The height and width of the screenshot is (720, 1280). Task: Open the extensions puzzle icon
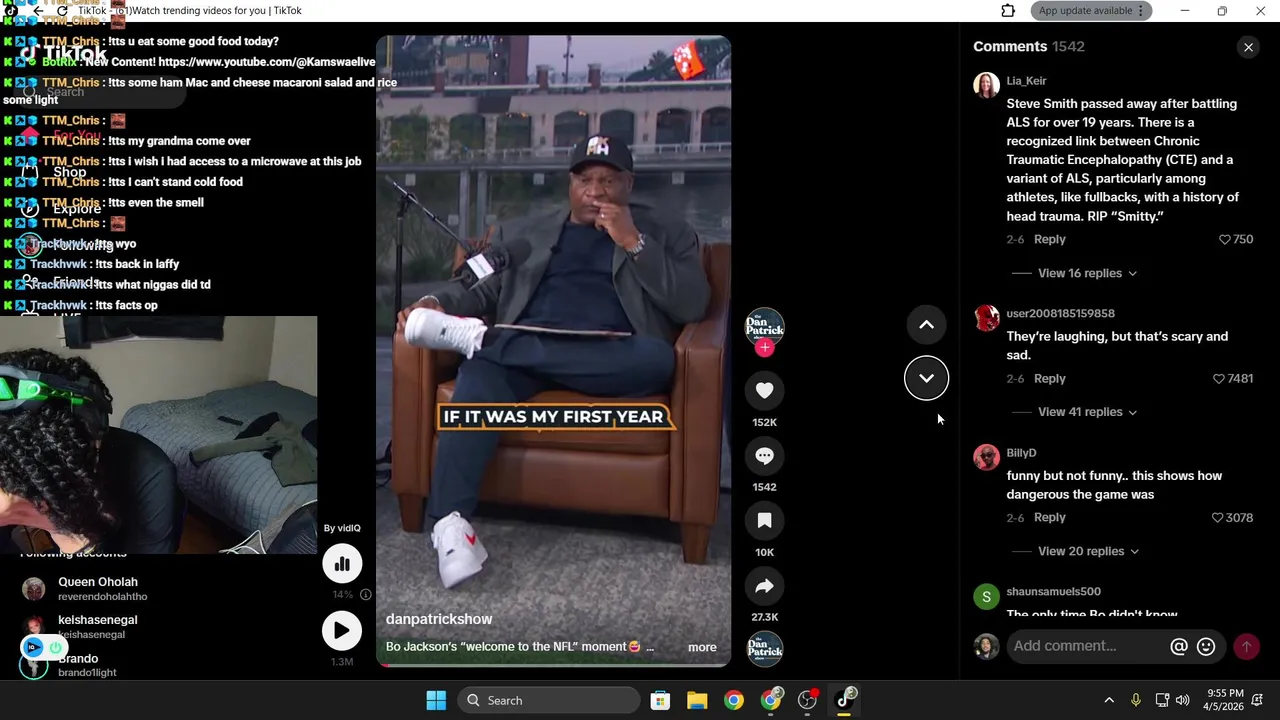pyautogui.click(x=1008, y=11)
